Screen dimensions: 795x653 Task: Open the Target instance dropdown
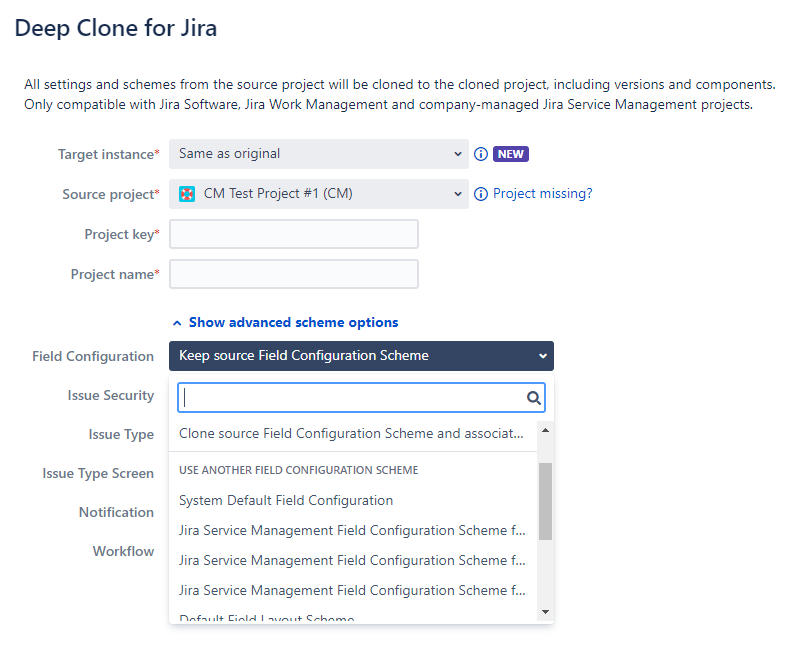coord(318,154)
